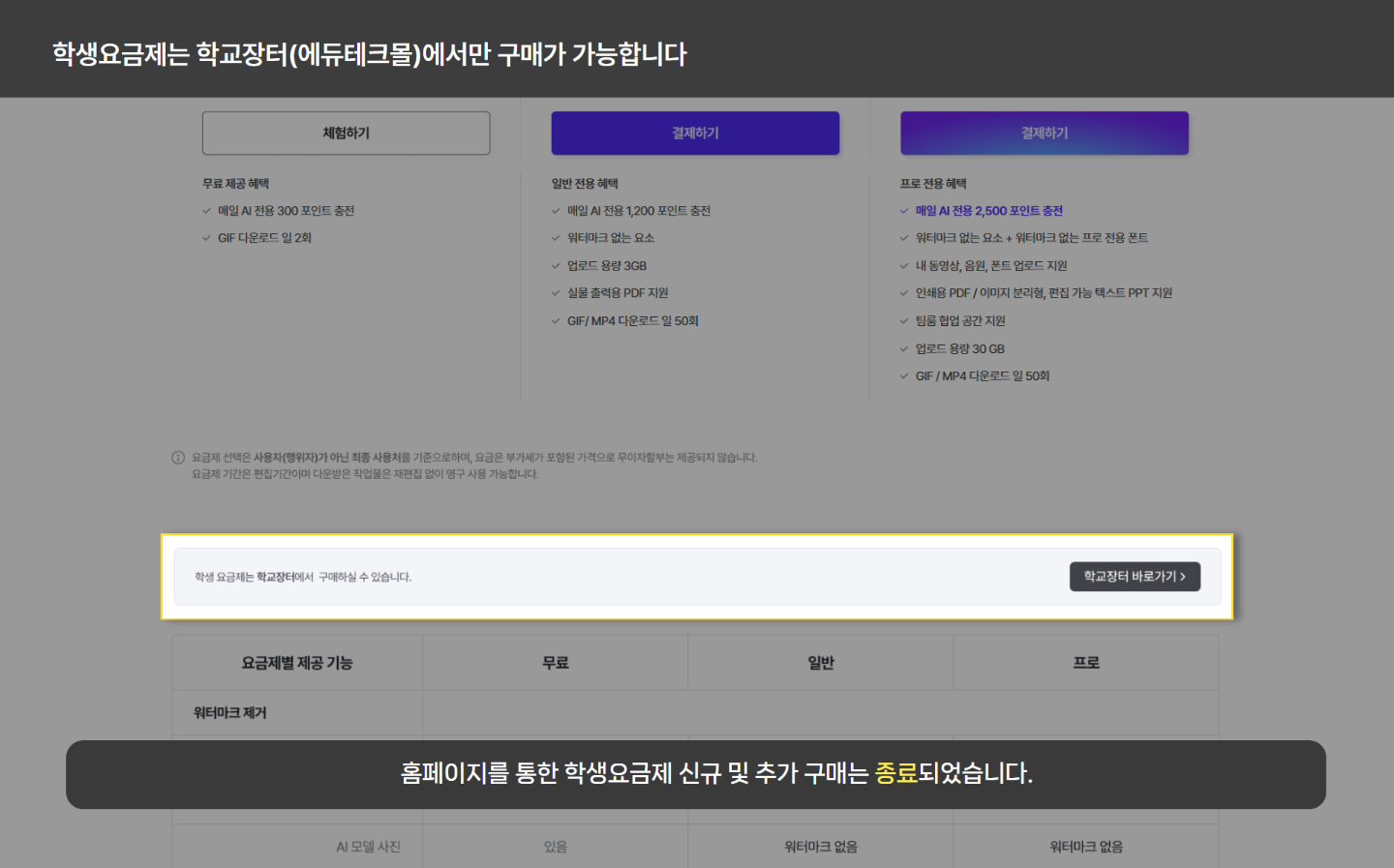
Task: Click checkmark next to 매일 AI 전용 1,200 포인트 충전
Action: click(556, 211)
